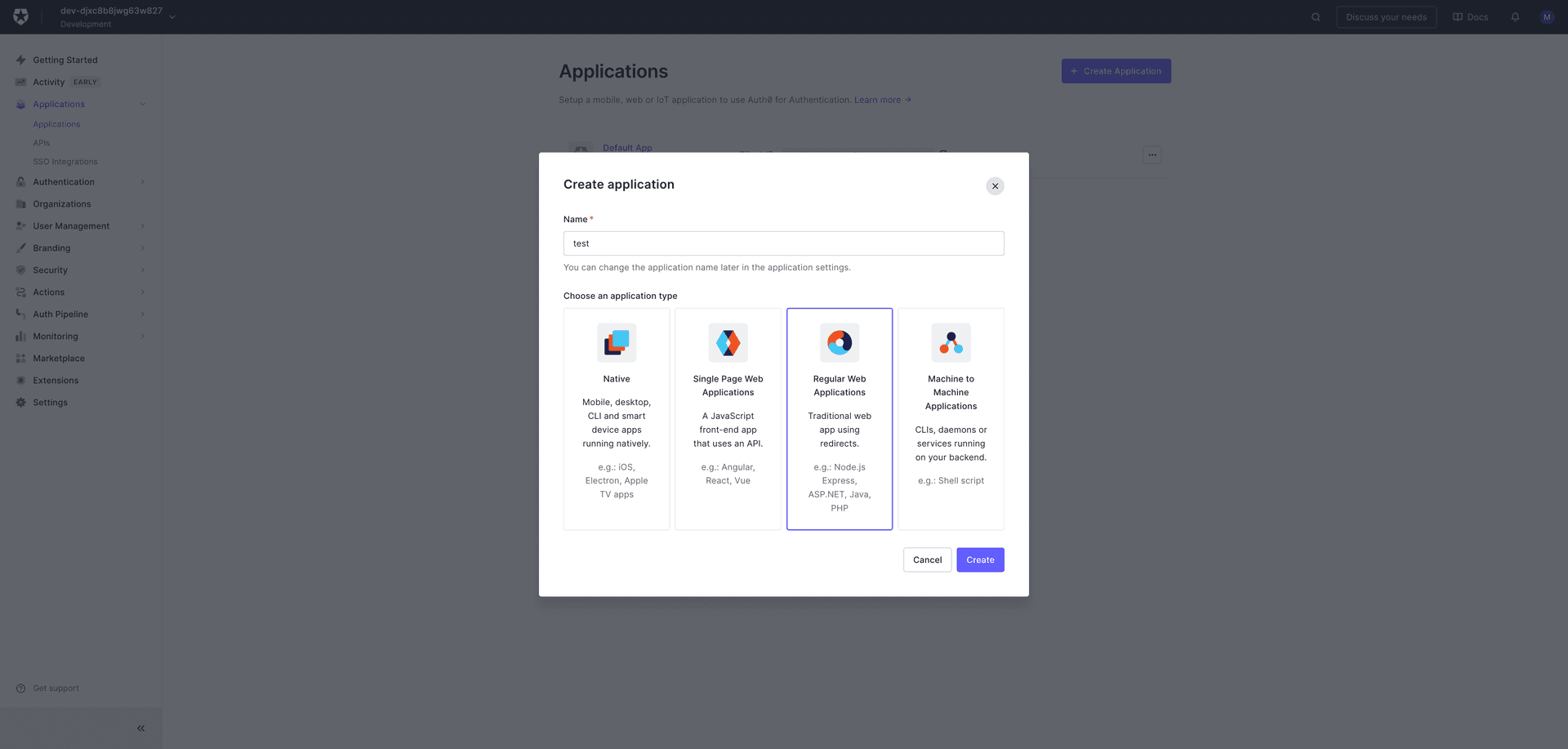
Task: Collapse sidebar with double-chevron icon
Action: (x=140, y=728)
